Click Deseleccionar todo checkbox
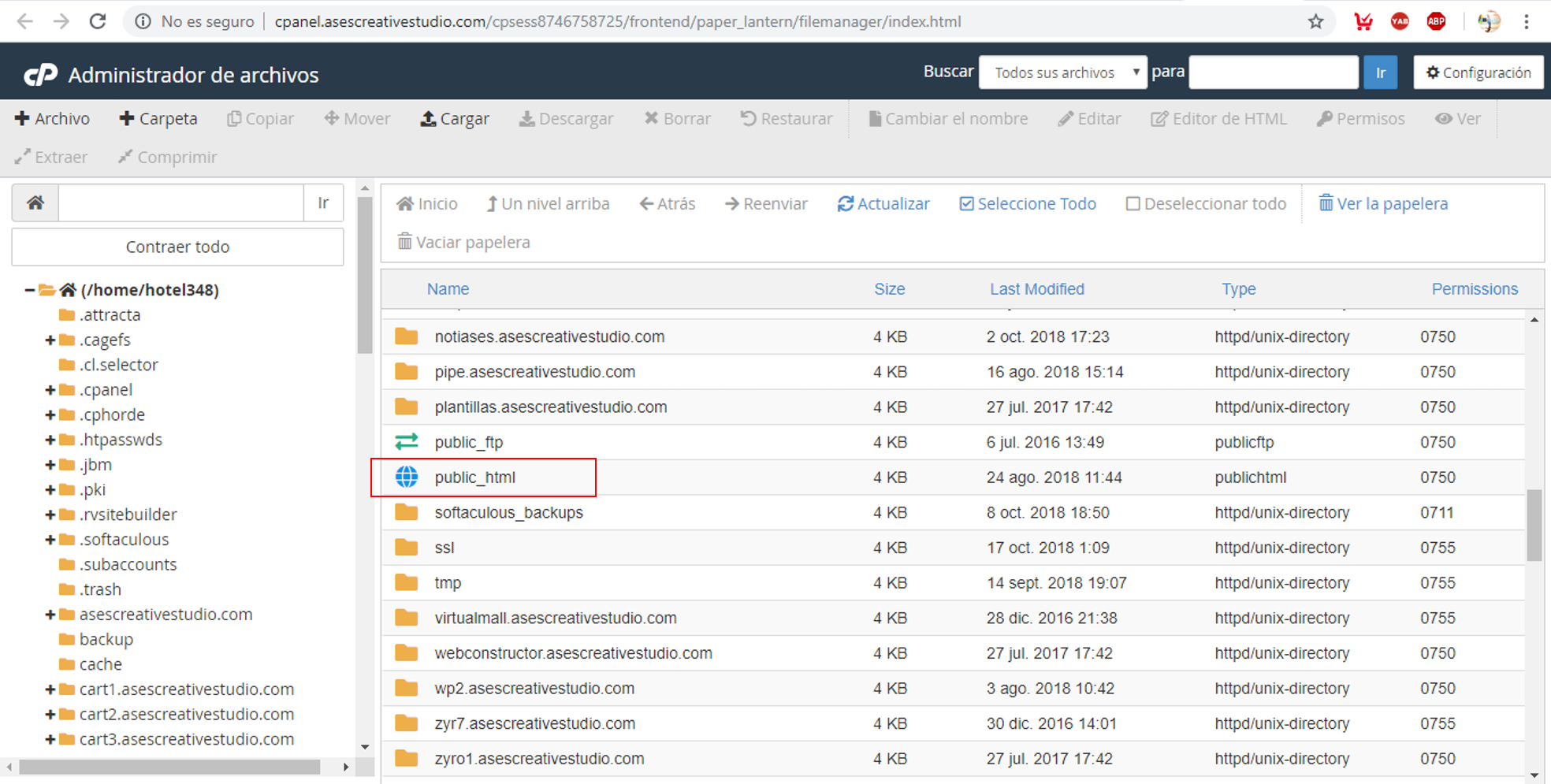 pos(1133,204)
